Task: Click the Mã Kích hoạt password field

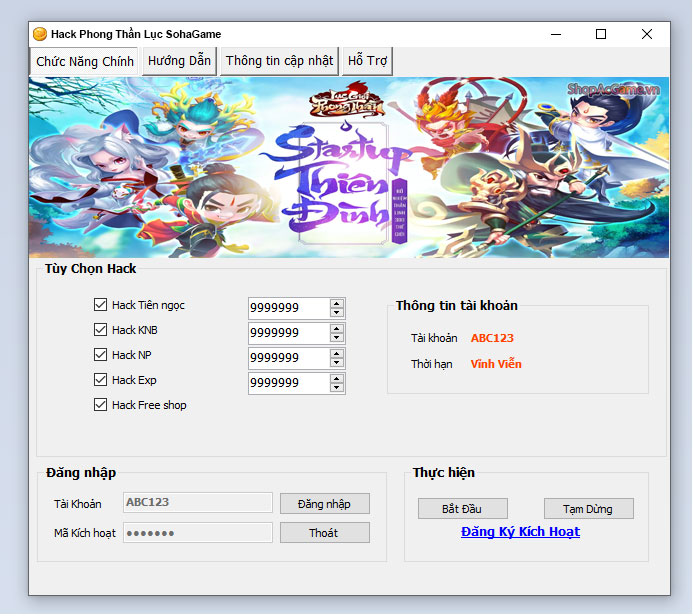Action: coord(198,533)
